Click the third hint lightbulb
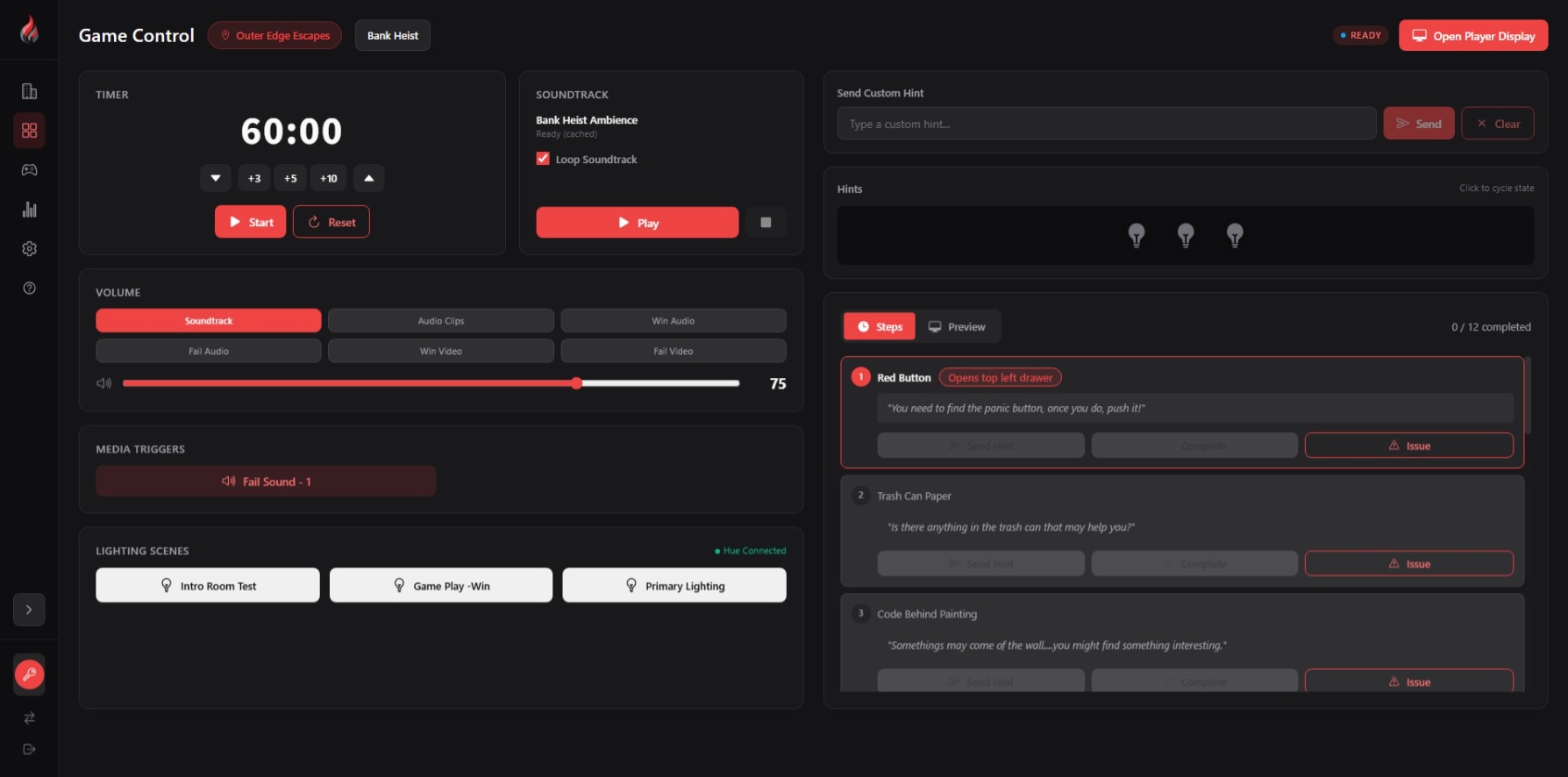Screen dimensions: 1568x777 1235,235
